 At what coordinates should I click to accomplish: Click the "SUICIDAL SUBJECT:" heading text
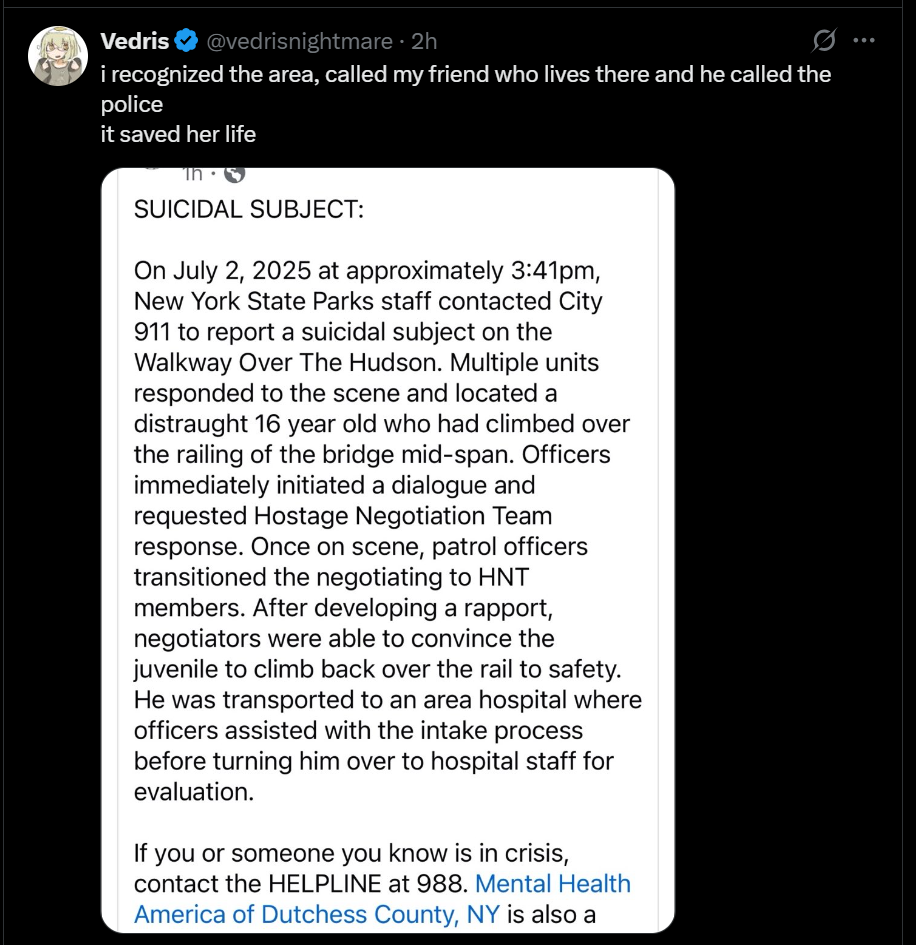[248, 211]
